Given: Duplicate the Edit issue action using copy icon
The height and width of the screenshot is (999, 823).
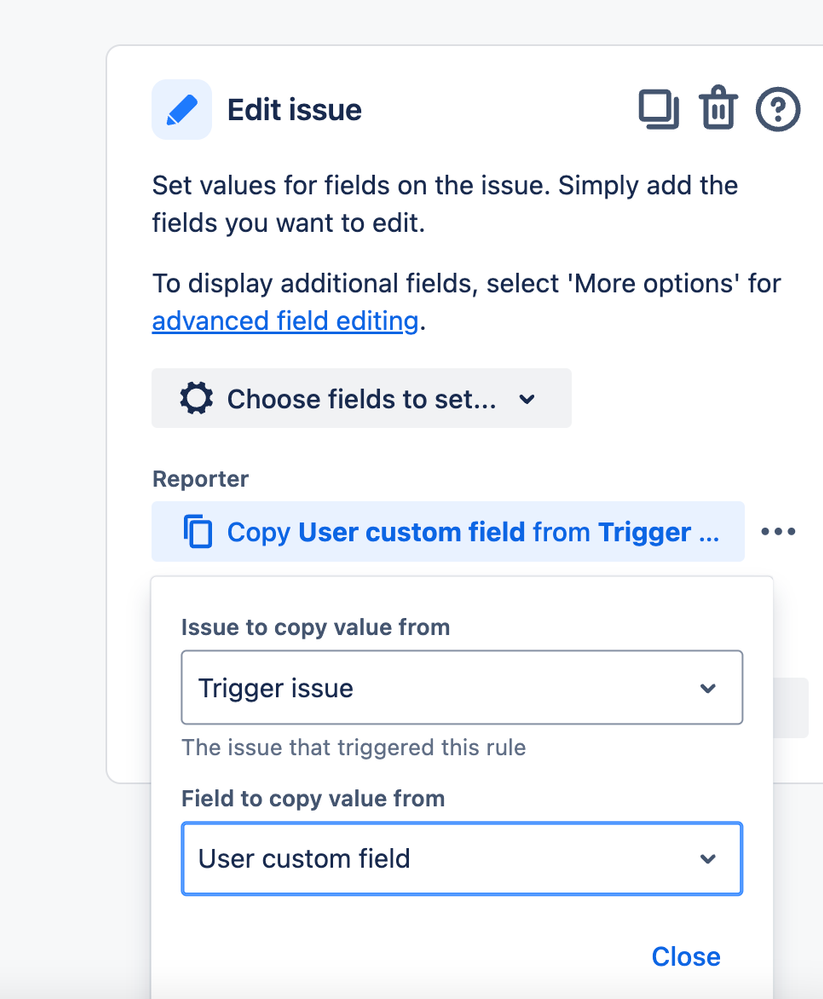Looking at the screenshot, I should coord(659,109).
